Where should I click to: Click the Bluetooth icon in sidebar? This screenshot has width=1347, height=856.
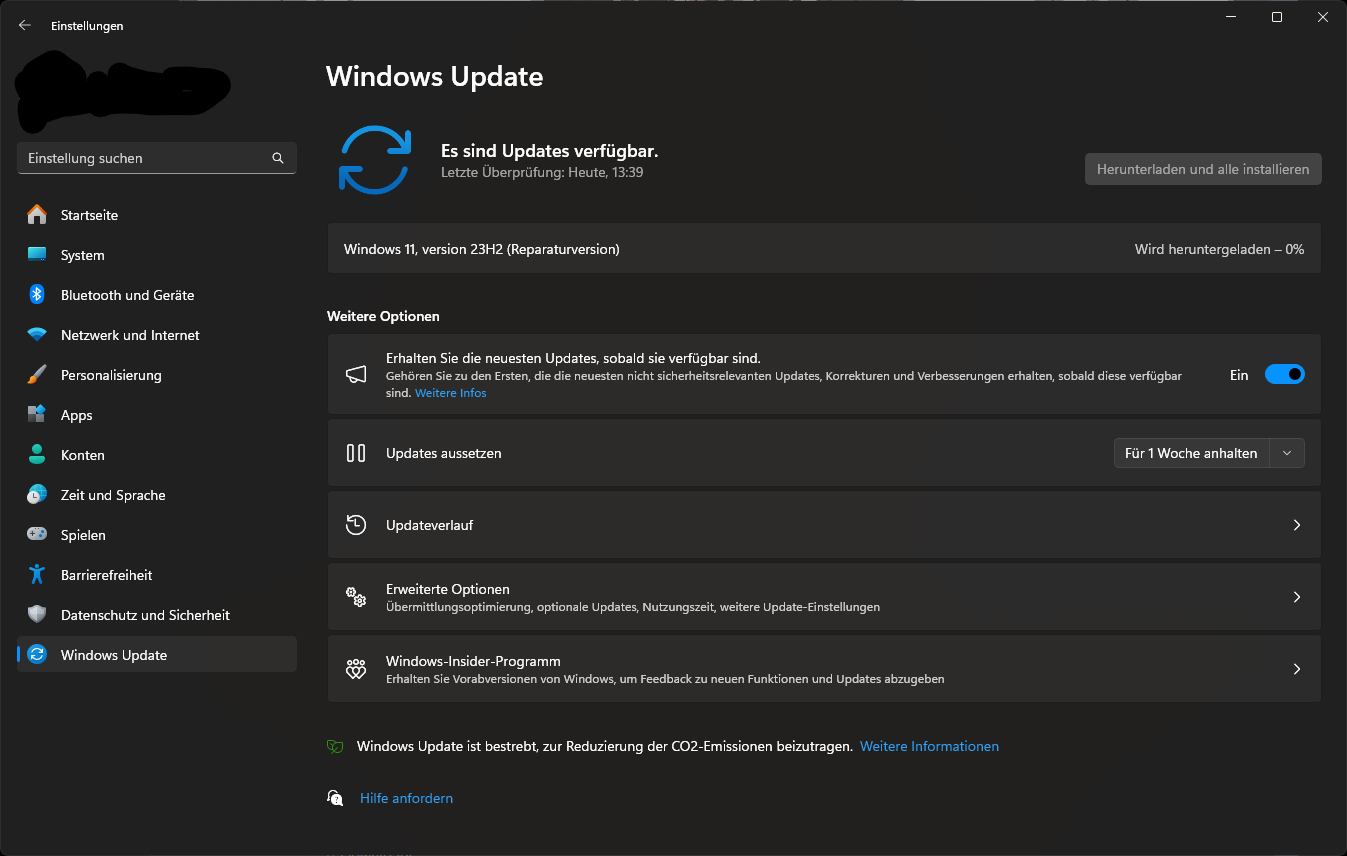[x=37, y=295]
